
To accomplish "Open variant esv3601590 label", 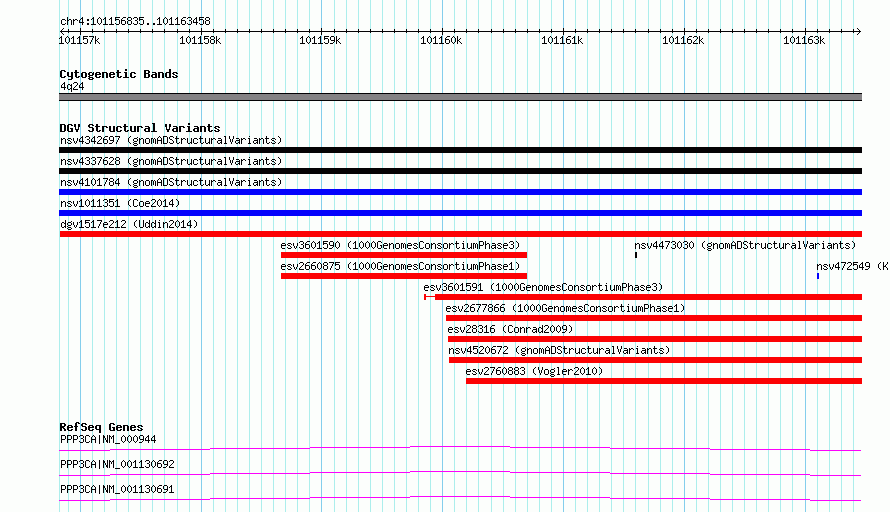I will pyautogui.click(x=400, y=245).
